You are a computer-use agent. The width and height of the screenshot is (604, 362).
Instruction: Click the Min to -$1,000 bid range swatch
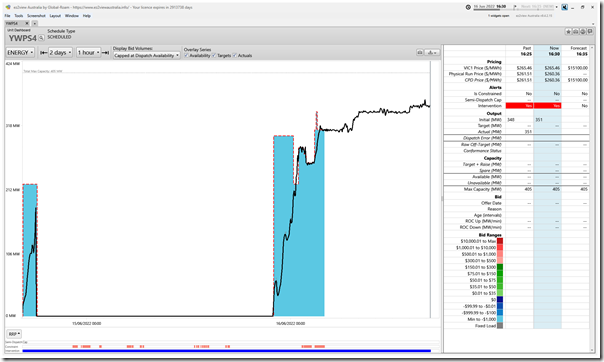coord(500,319)
